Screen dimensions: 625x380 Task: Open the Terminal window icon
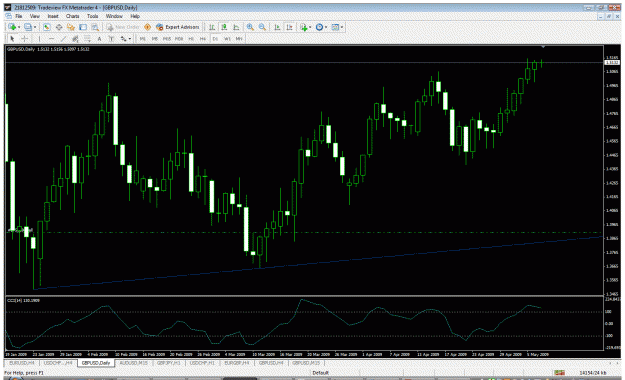(83, 27)
